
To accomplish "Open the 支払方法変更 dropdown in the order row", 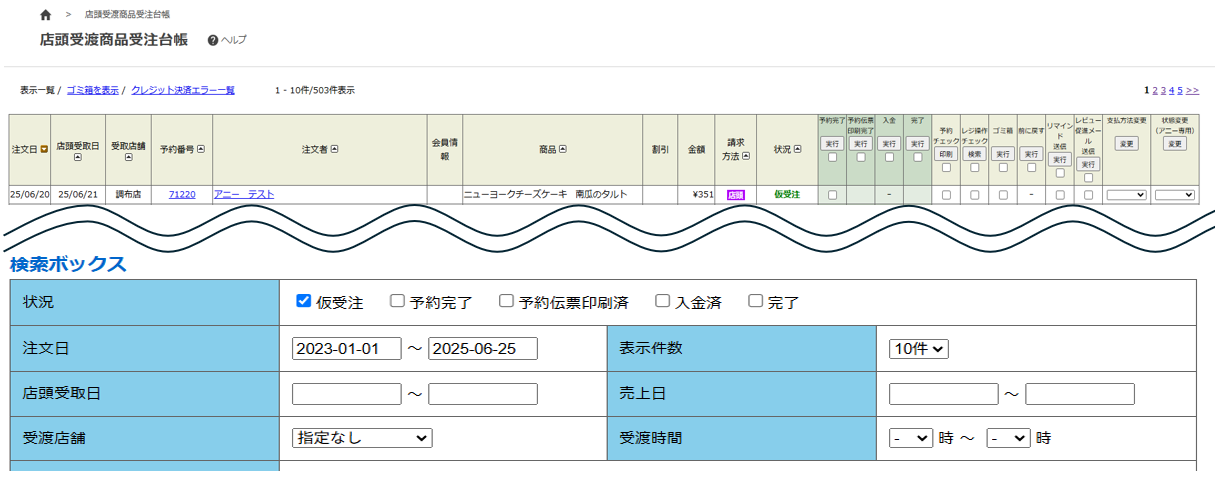I will click(1126, 195).
